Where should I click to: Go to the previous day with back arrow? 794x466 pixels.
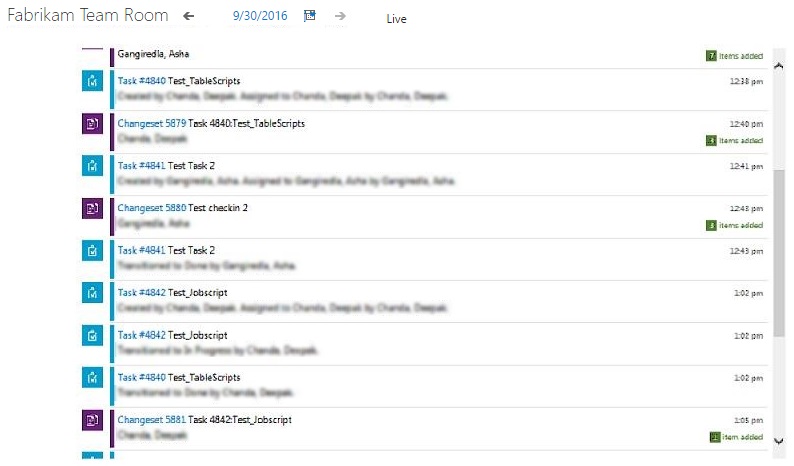point(189,17)
